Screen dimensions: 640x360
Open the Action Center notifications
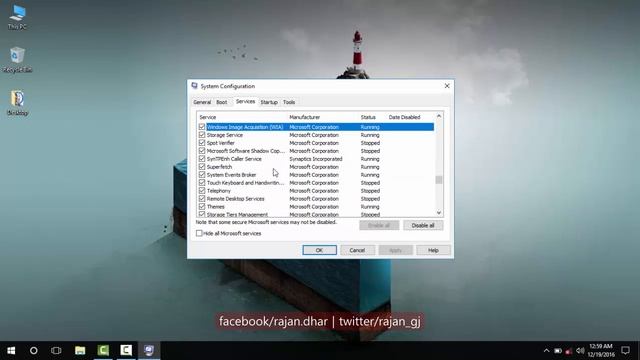pyautogui.click(x=625, y=350)
